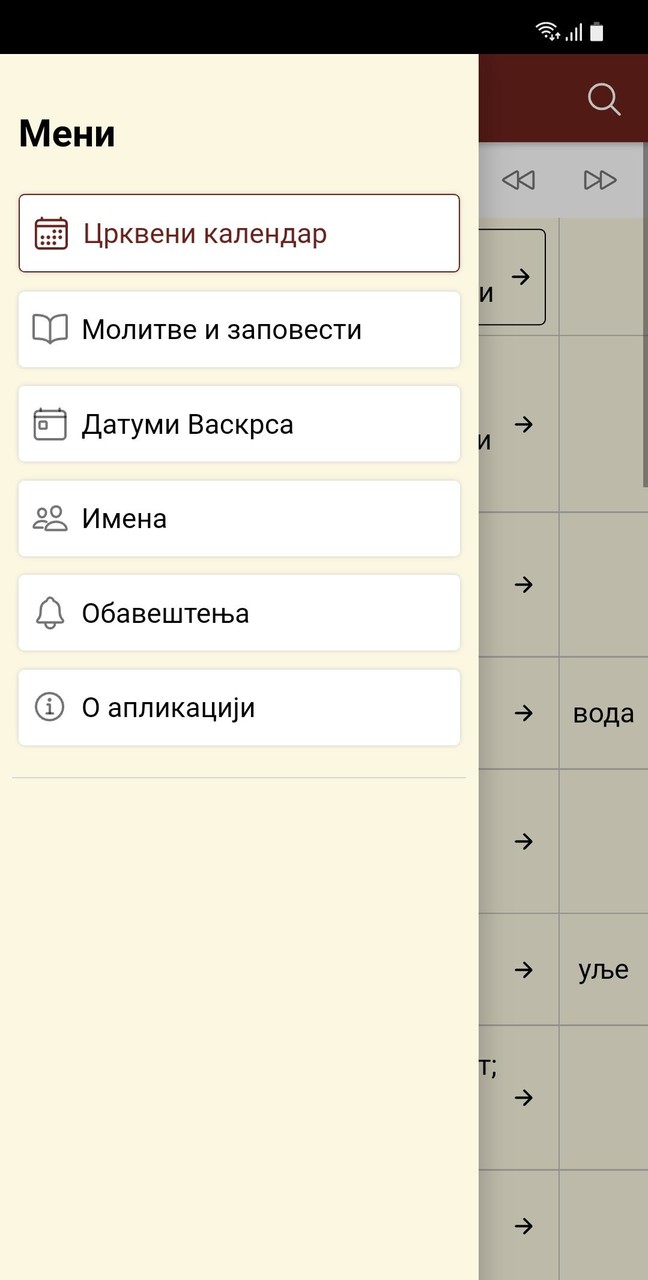The height and width of the screenshot is (1280, 648).
Task: Open the search using the magnifier icon
Action: click(x=604, y=99)
